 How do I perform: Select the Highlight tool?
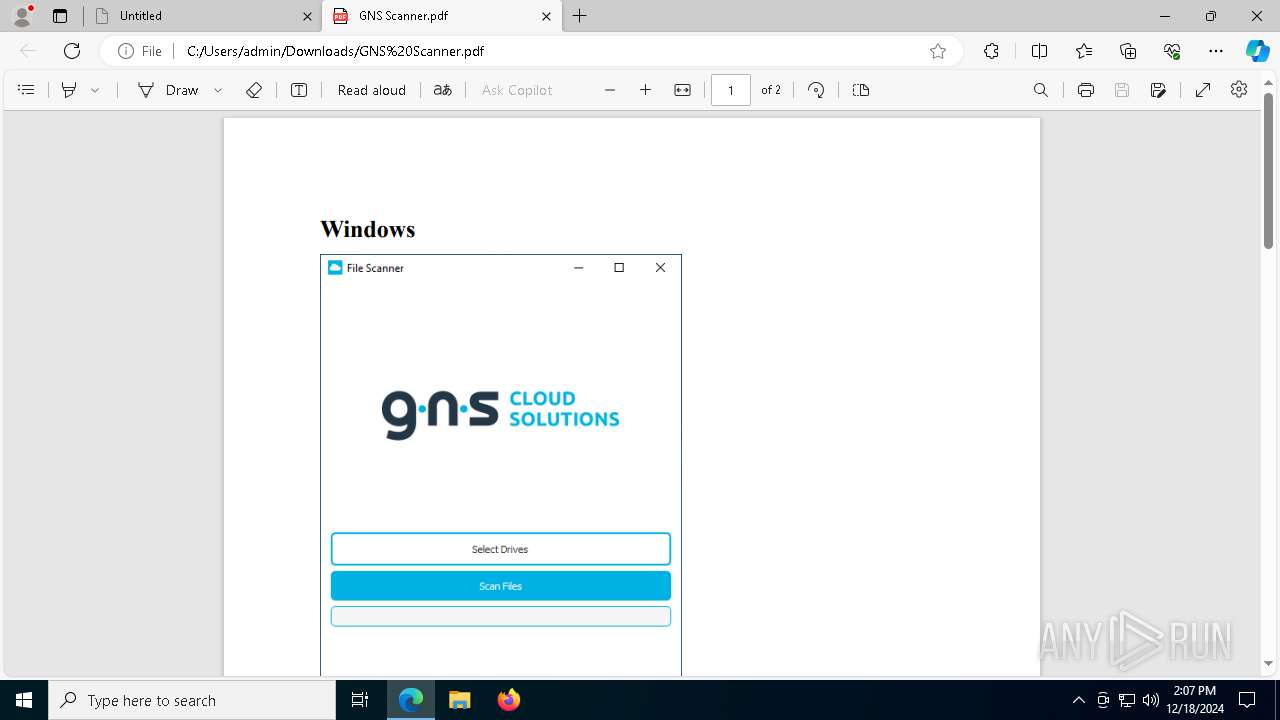pyautogui.click(x=69, y=90)
